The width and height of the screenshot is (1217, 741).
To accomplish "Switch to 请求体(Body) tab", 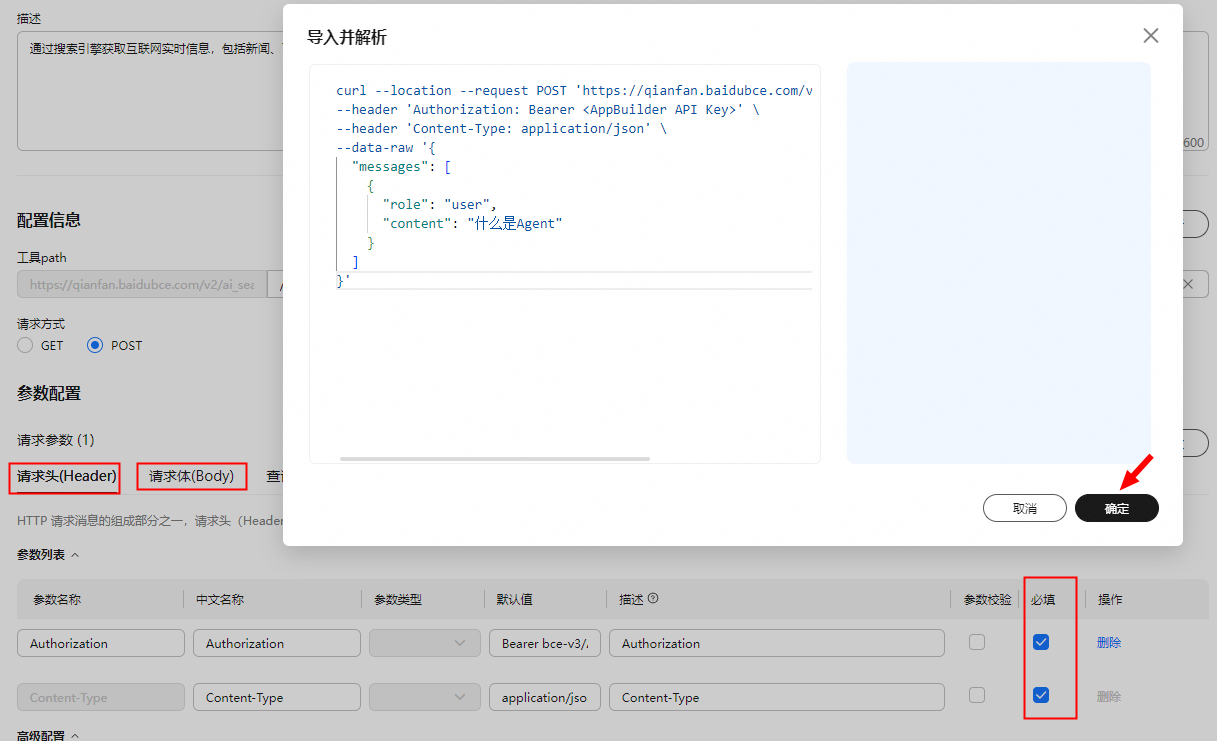I will pyautogui.click(x=191, y=477).
